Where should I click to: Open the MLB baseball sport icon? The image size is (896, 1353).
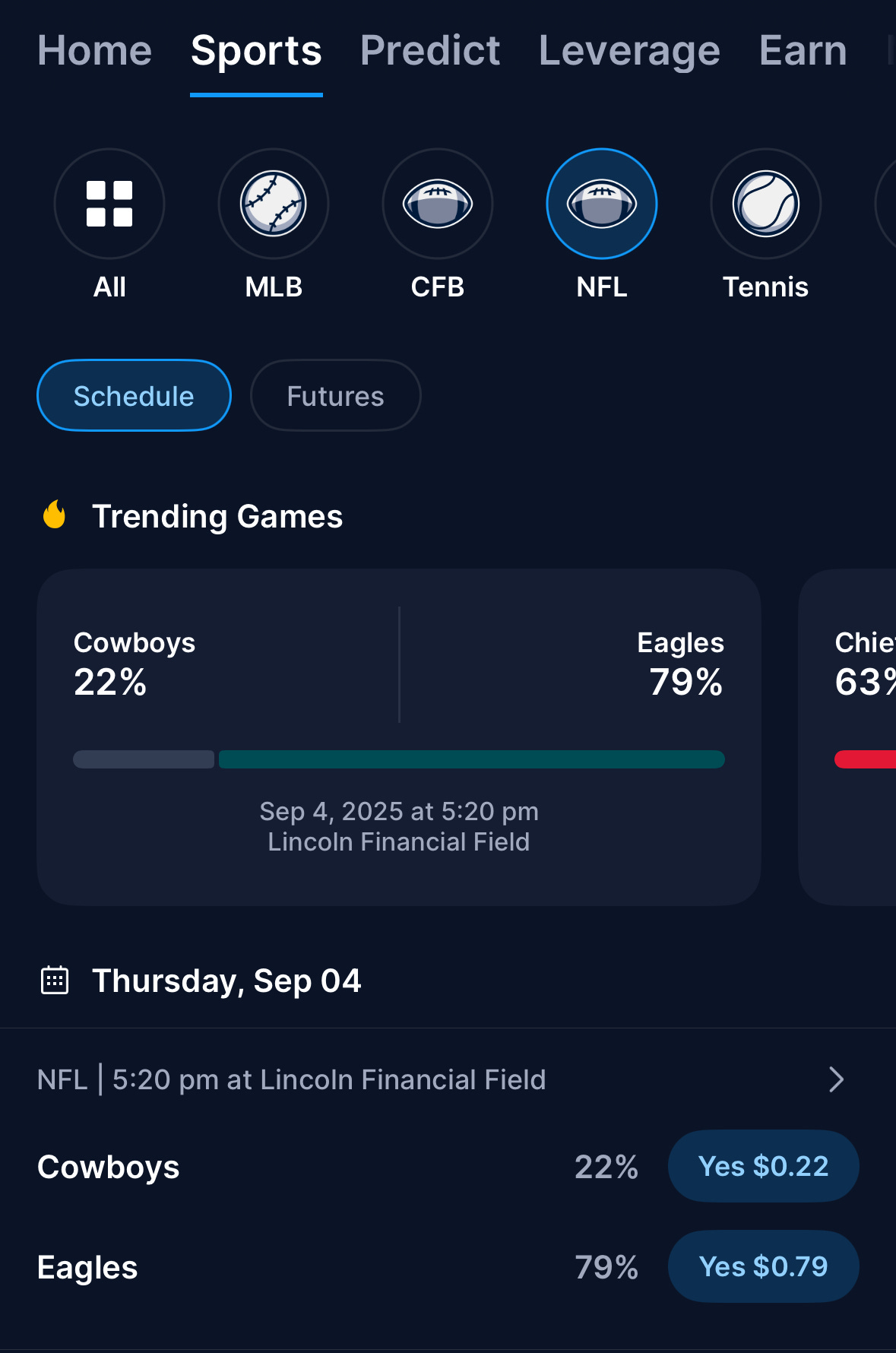tap(274, 204)
